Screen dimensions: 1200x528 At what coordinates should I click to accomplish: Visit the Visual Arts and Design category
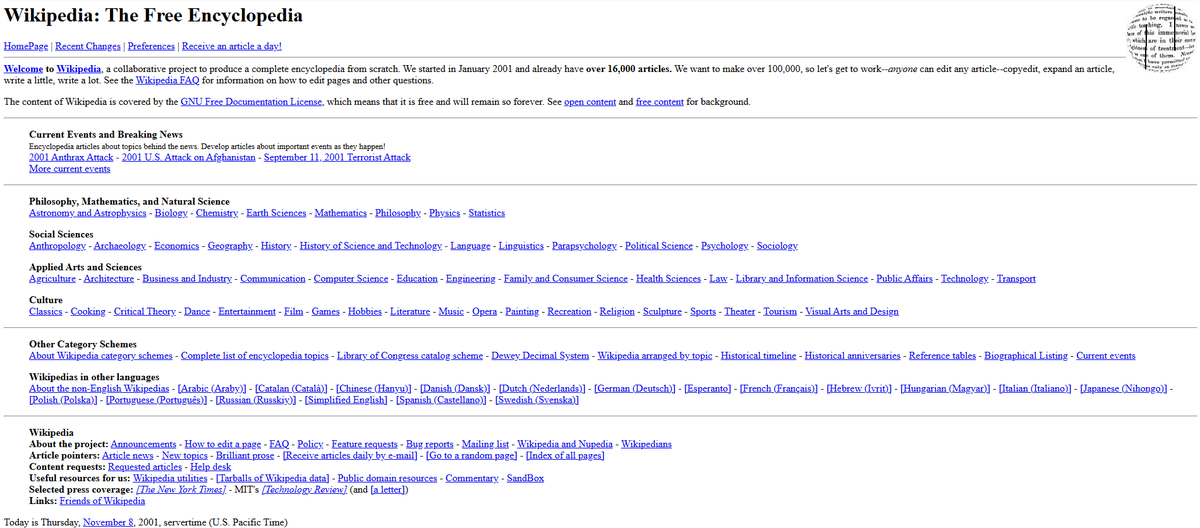point(852,312)
